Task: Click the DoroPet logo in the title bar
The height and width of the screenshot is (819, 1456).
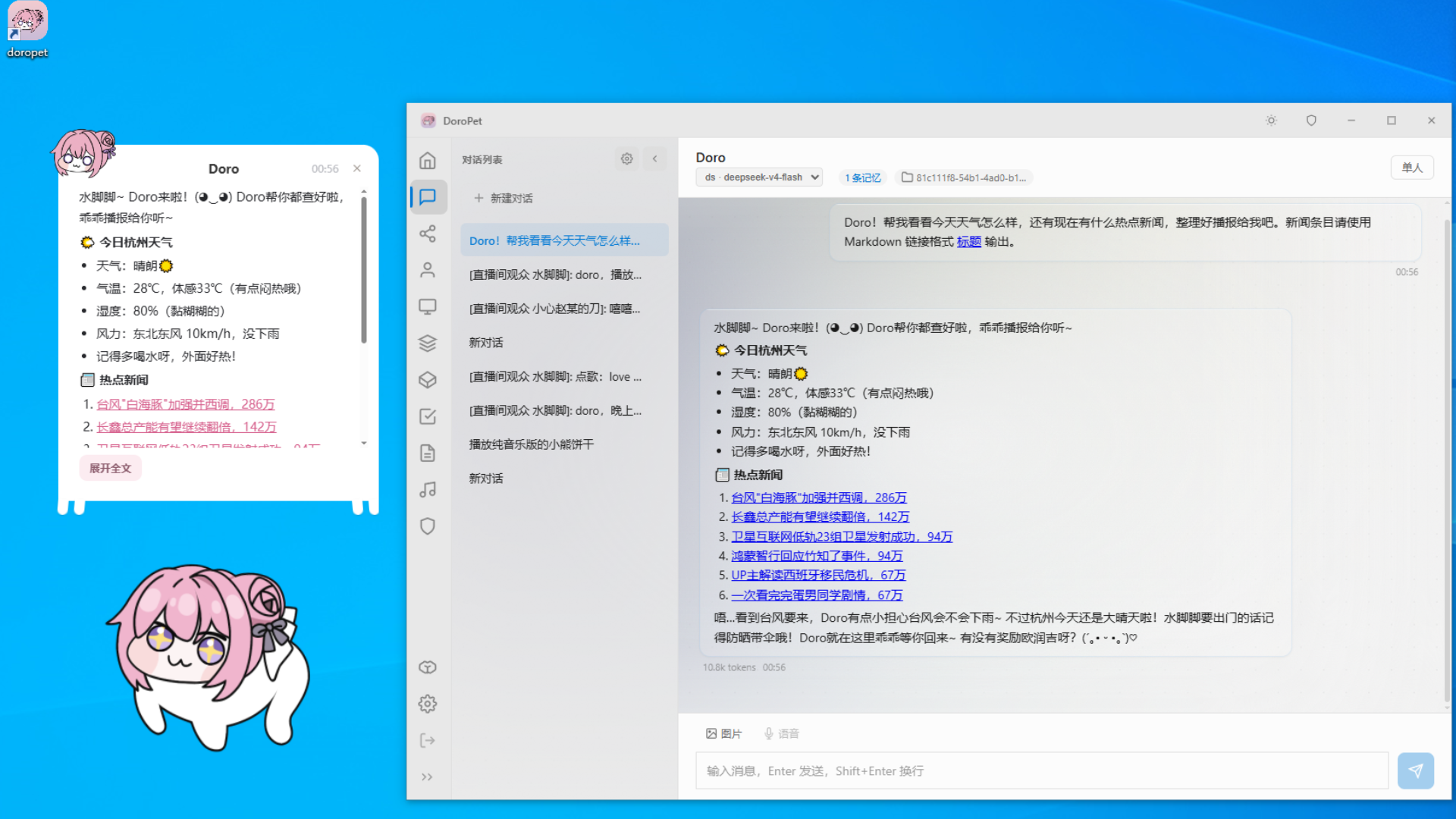Action: pyautogui.click(x=428, y=121)
